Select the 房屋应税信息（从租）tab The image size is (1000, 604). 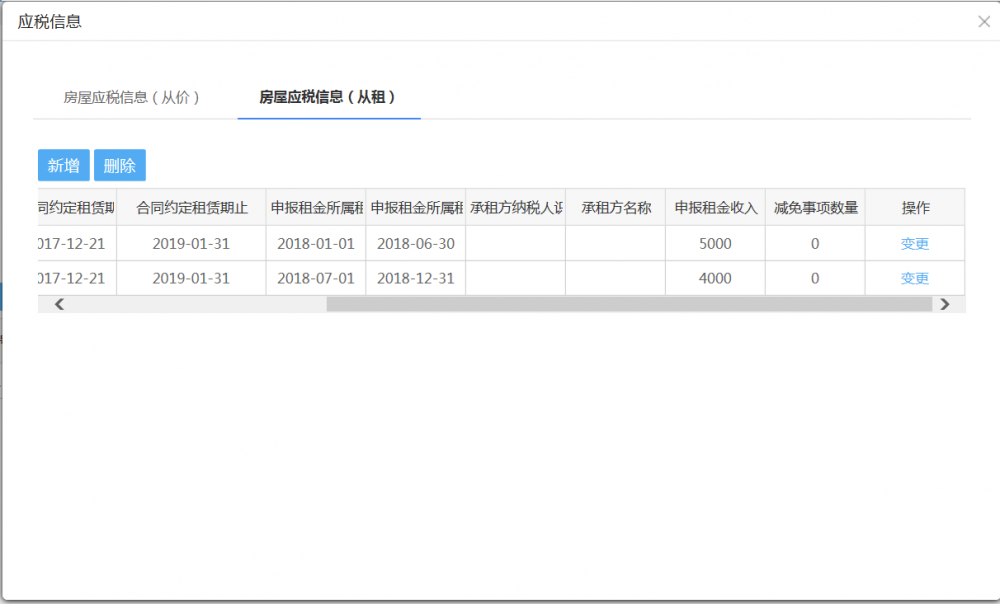coord(328,98)
